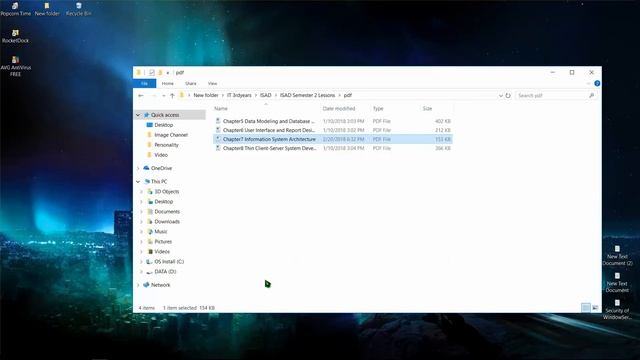Select New folder desktop icon
This screenshot has width=640, height=360.
47,9
